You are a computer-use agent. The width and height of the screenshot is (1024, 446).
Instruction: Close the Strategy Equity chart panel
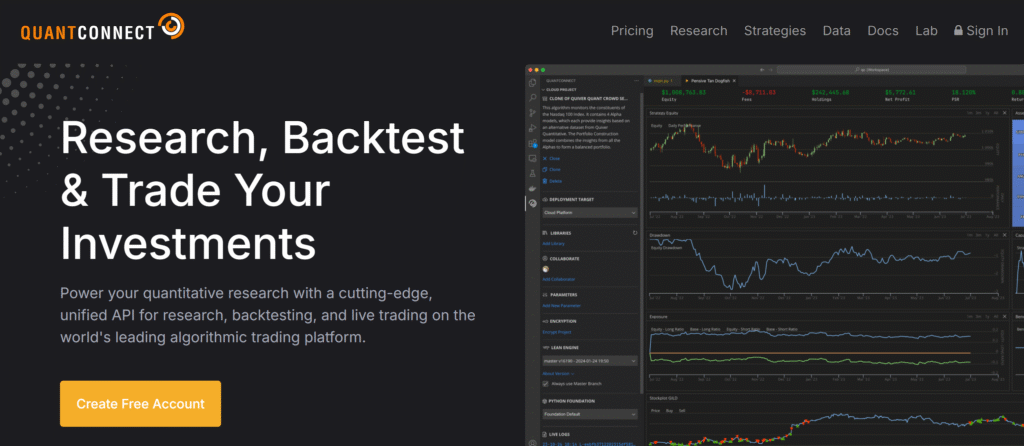coord(1004,113)
